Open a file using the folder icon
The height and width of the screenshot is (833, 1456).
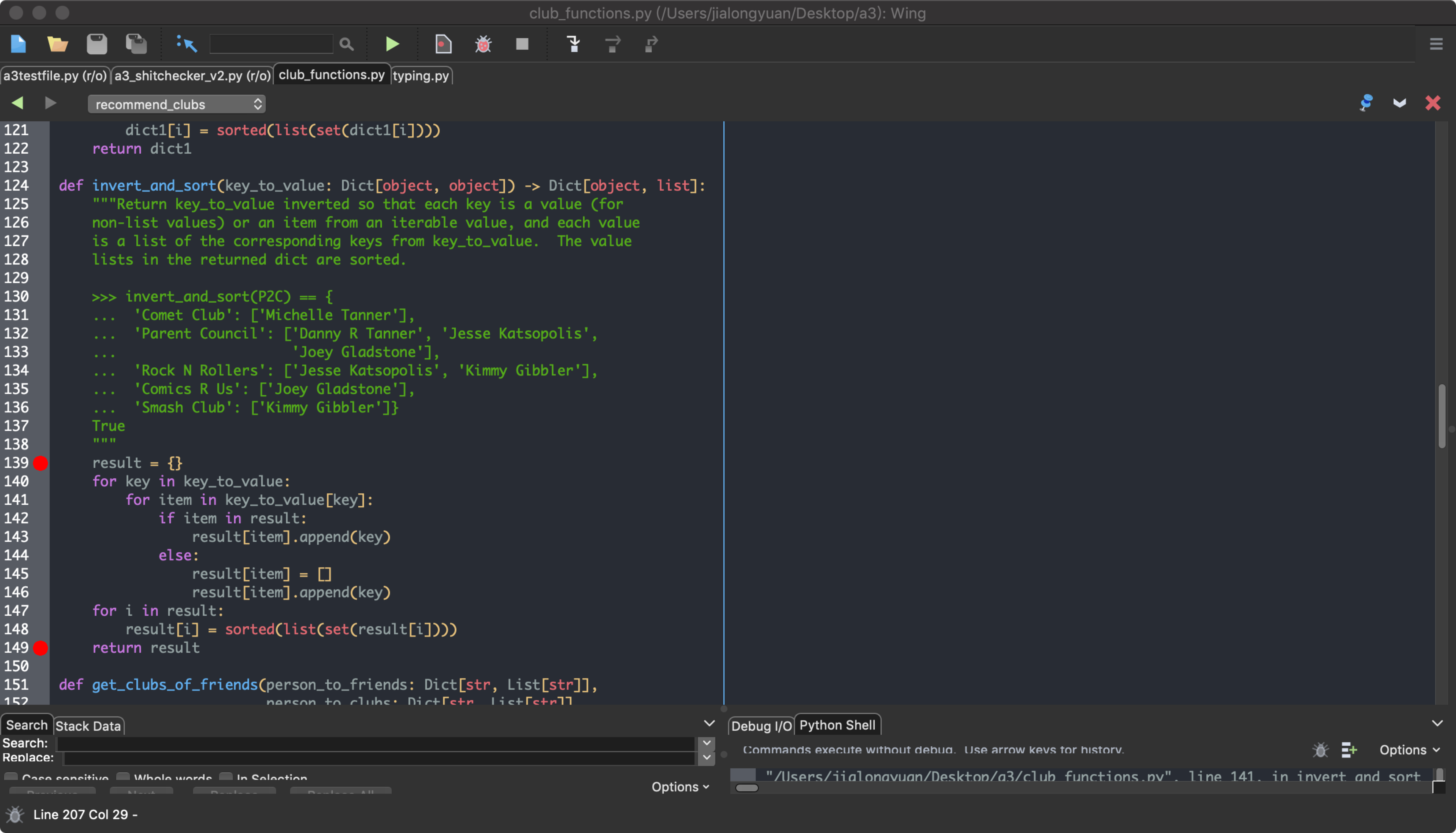tap(57, 44)
